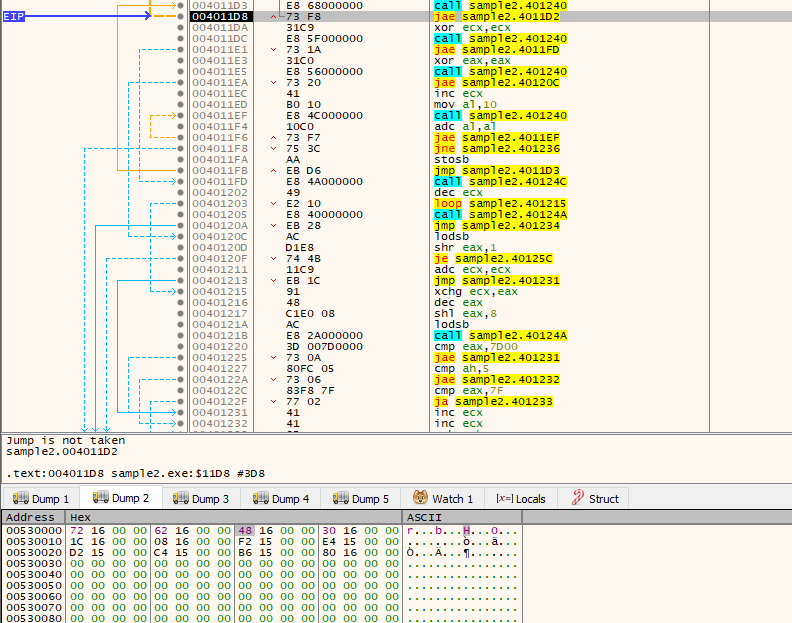
Task: Select address 00401231 row
Action: coord(220,413)
